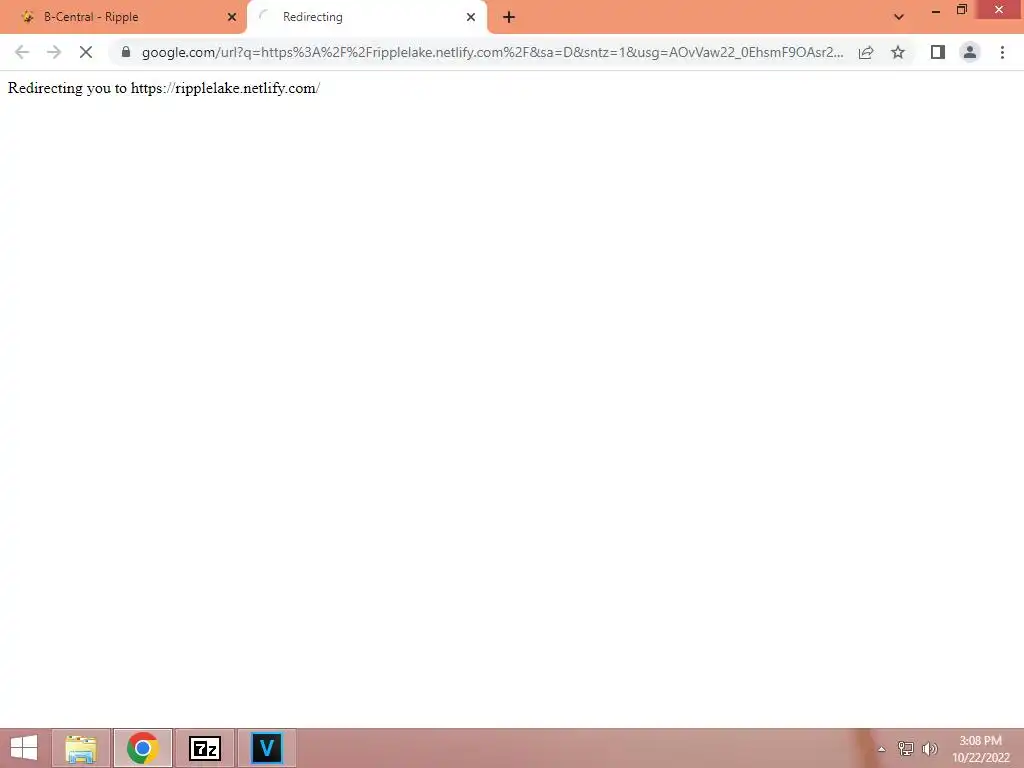Share this page icon
Viewport: 1024px width, 768px height.
(x=866, y=52)
